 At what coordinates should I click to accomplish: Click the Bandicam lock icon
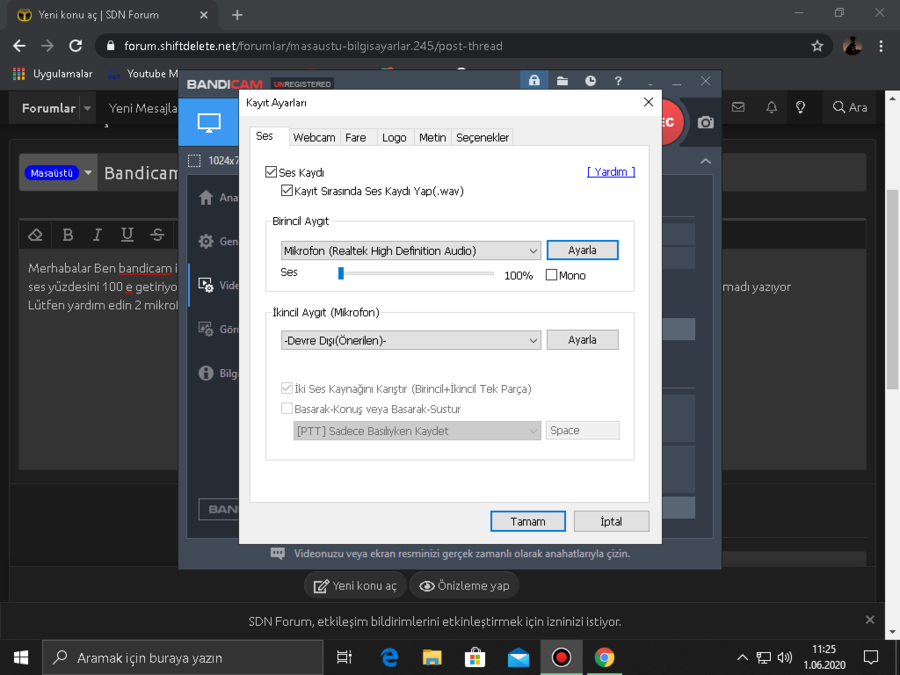tap(534, 80)
